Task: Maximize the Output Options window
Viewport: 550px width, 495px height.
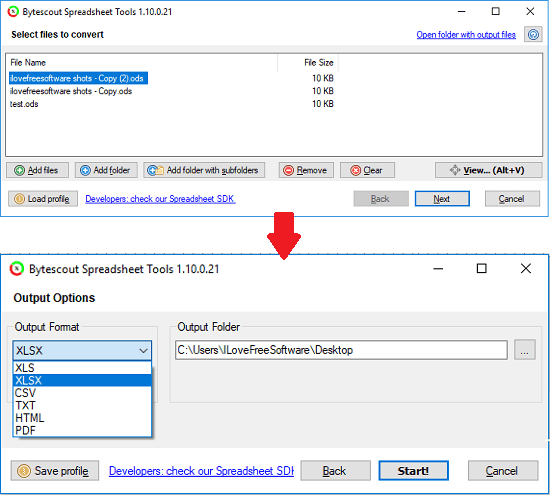Action: (482, 268)
